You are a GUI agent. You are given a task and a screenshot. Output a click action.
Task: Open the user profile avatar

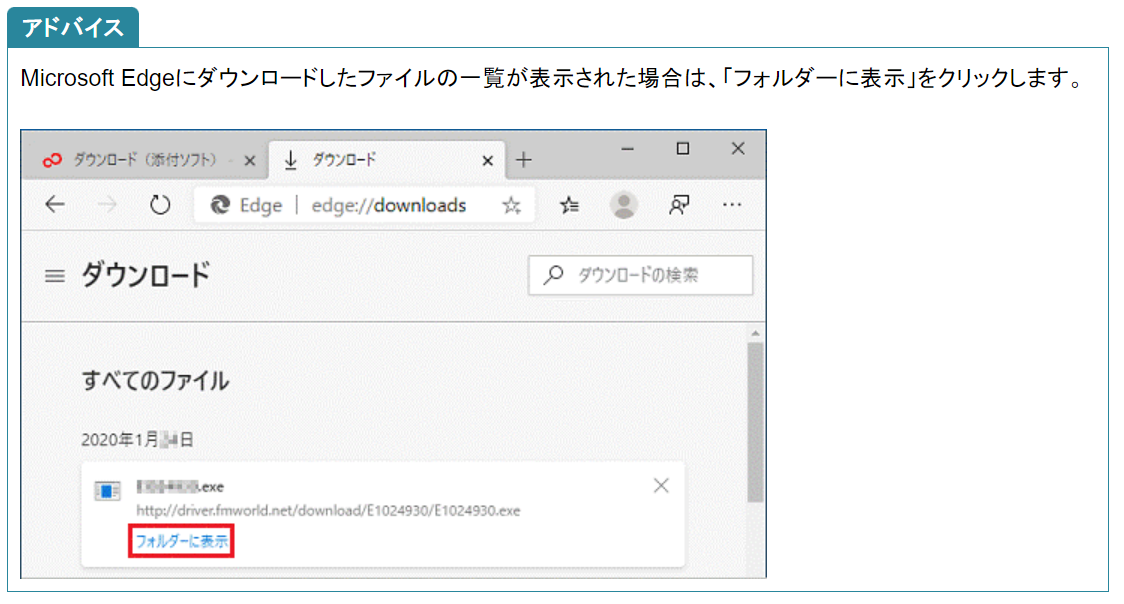coord(624,205)
